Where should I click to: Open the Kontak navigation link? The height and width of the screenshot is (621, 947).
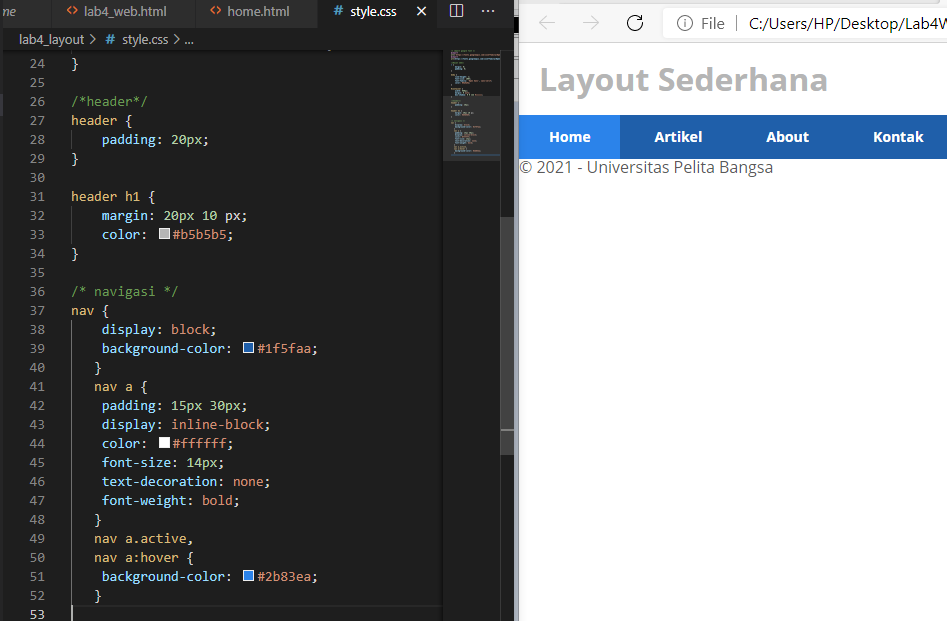897,136
